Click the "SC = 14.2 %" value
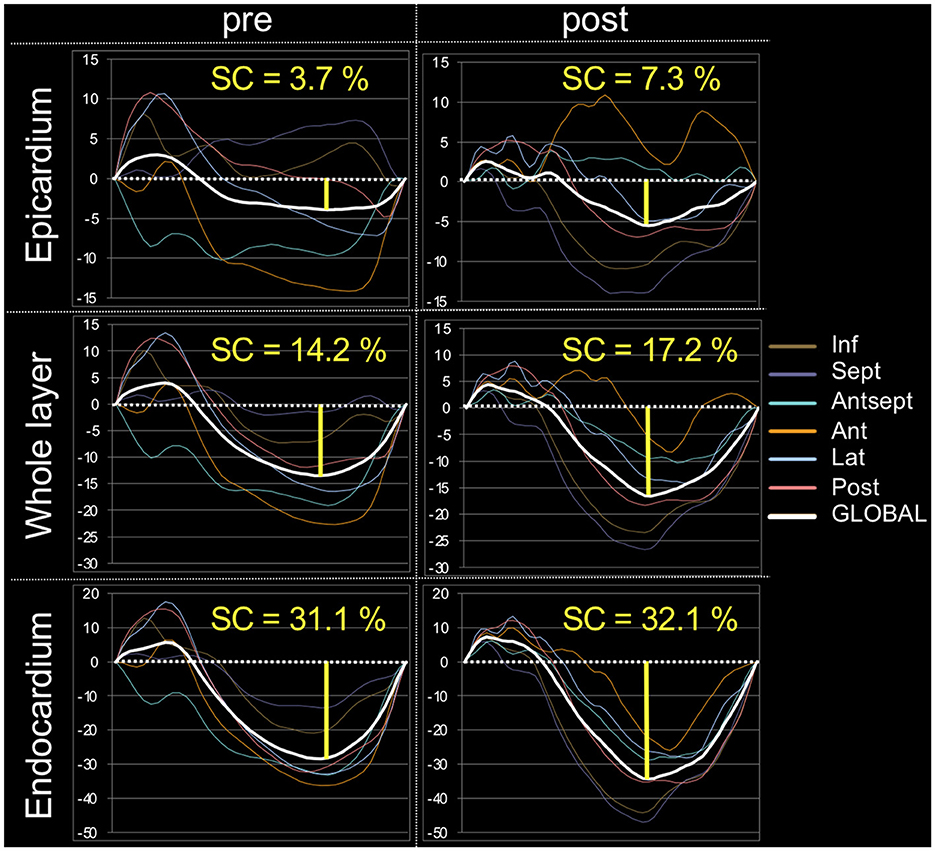935x851 pixels. 298,350
